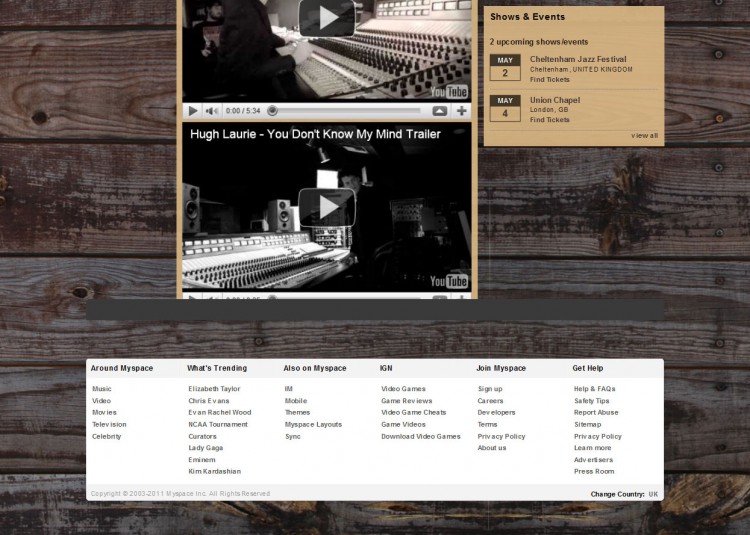Click the MAY 4 date badge
The height and width of the screenshot is (535, 750).
[x=505, y=108]
